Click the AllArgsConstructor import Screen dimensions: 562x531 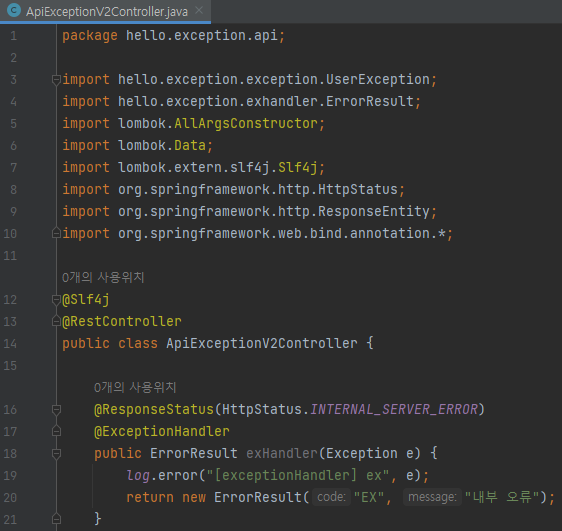246,124
